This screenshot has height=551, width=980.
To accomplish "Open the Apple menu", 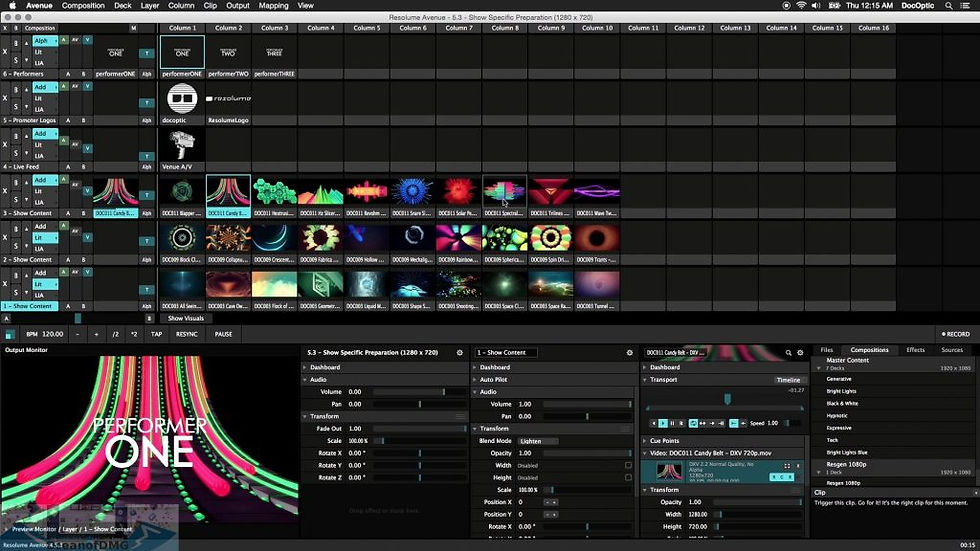I will (x=12, y=5).
